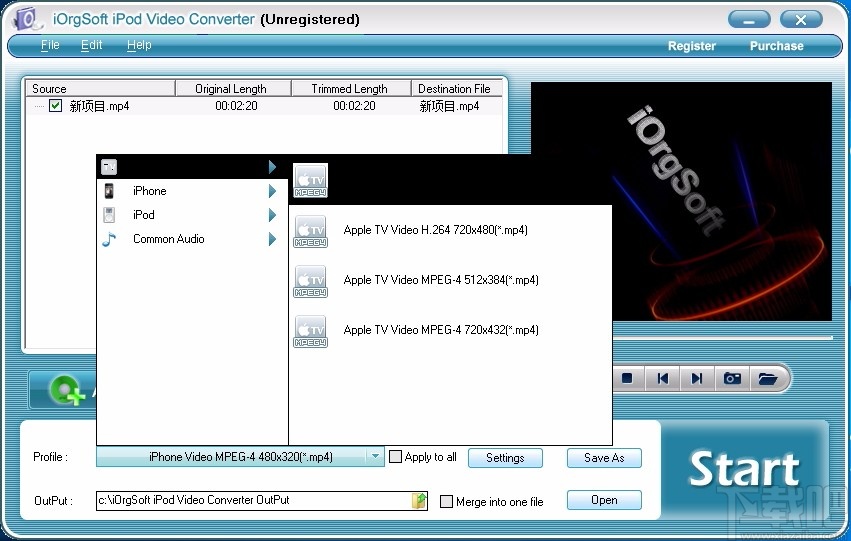
Task: Browse output folder icon
Action: 420,500
